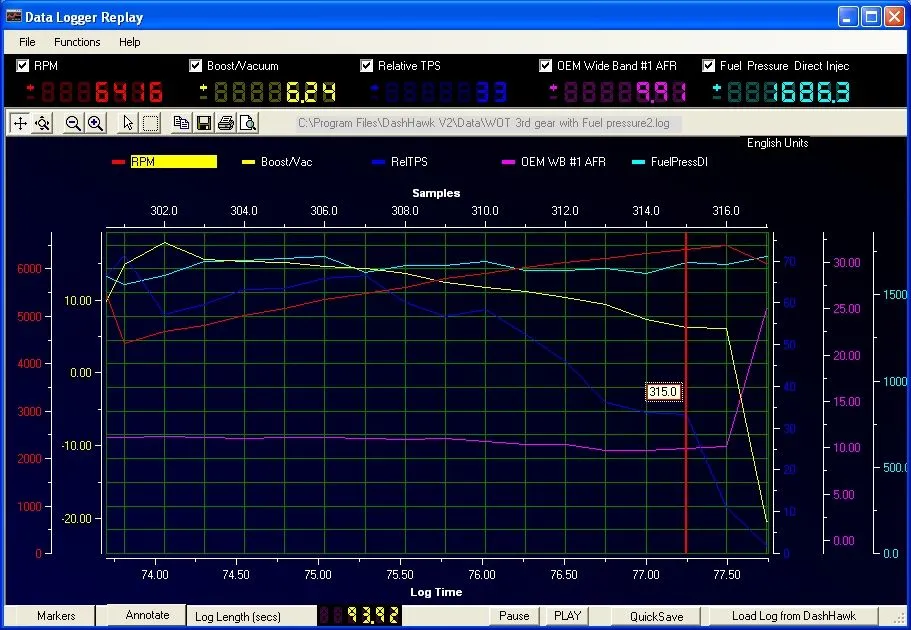Click the zoom-to-fit axes tool icon

point(42,123)
